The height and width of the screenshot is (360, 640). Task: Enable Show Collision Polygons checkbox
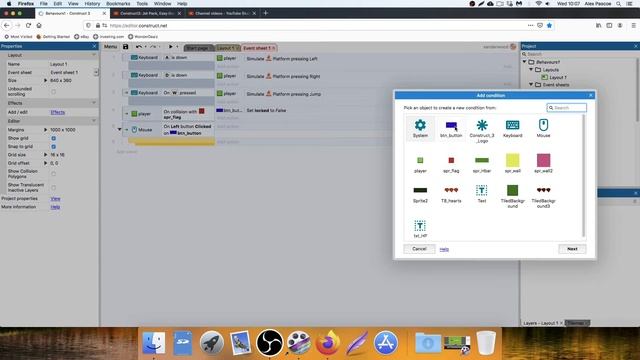tap(53, 174)
